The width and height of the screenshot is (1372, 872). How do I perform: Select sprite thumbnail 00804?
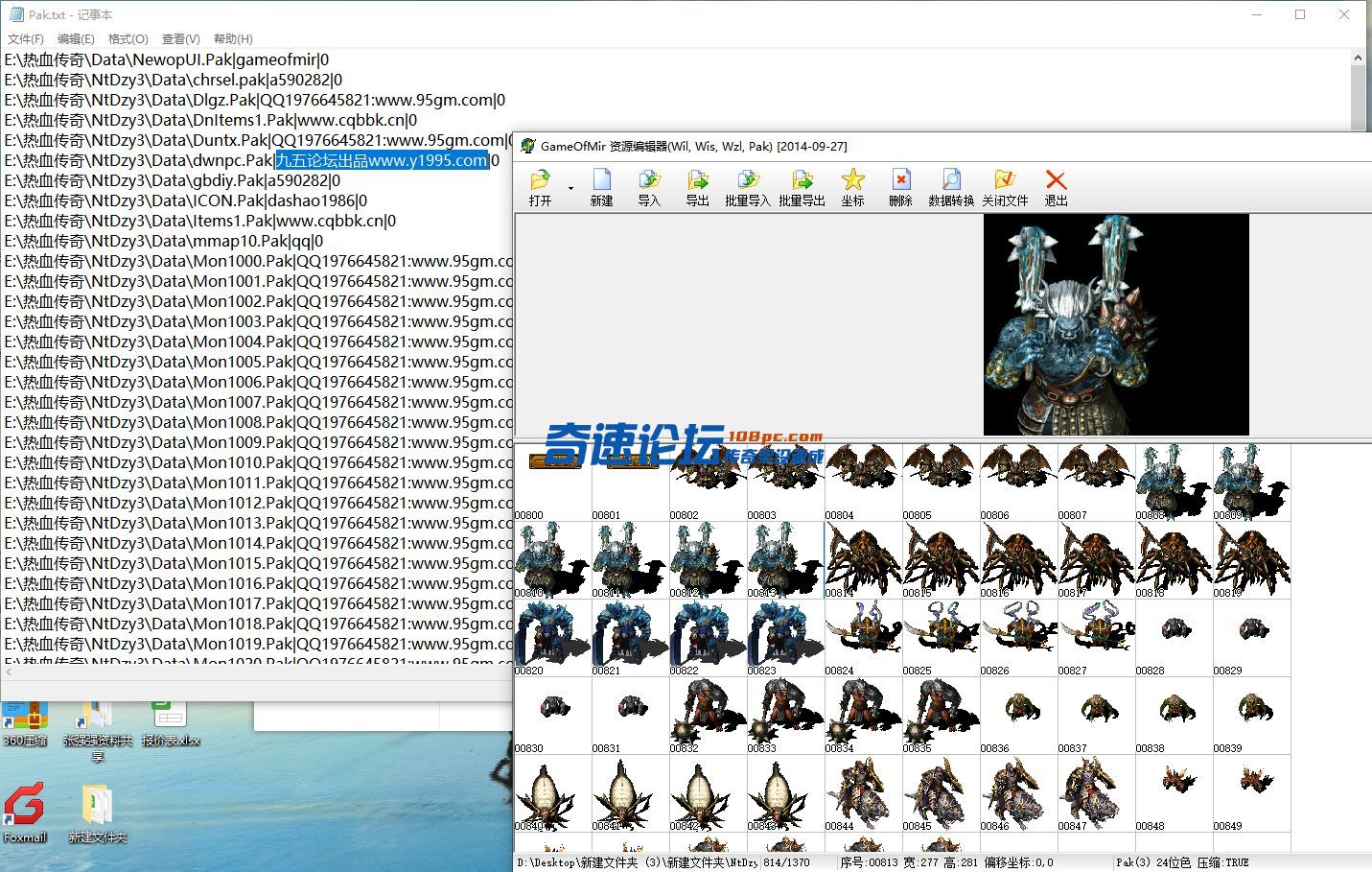pos(864,483)
